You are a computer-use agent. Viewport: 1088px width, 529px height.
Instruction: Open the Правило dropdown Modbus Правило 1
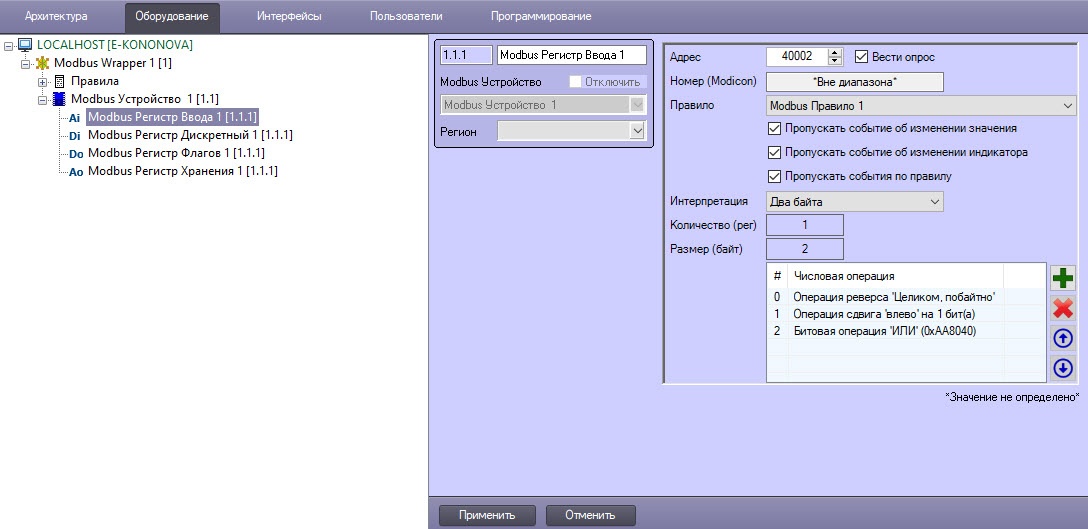(x=921, y=106)
